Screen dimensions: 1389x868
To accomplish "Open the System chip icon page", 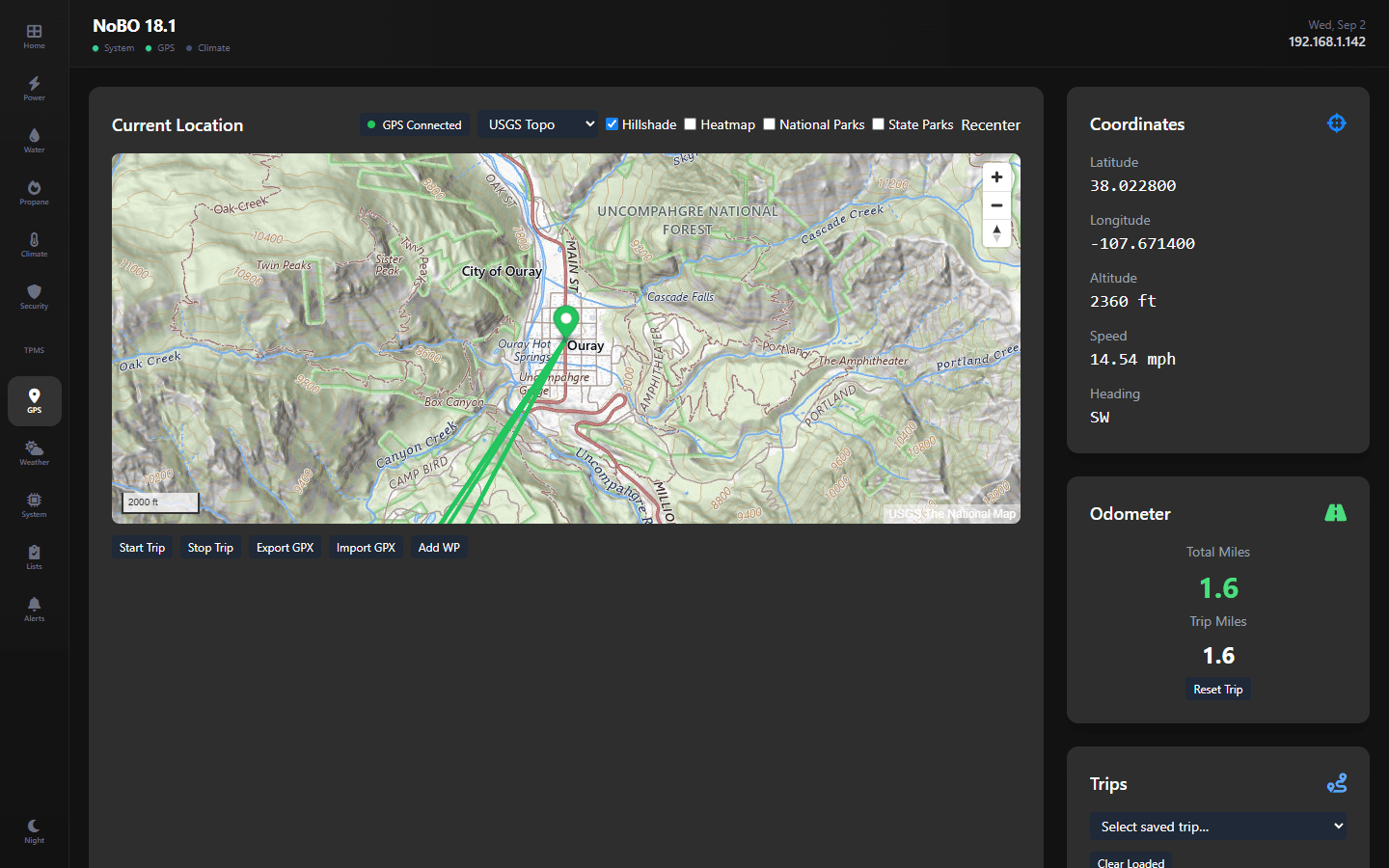I will [34, 505].
